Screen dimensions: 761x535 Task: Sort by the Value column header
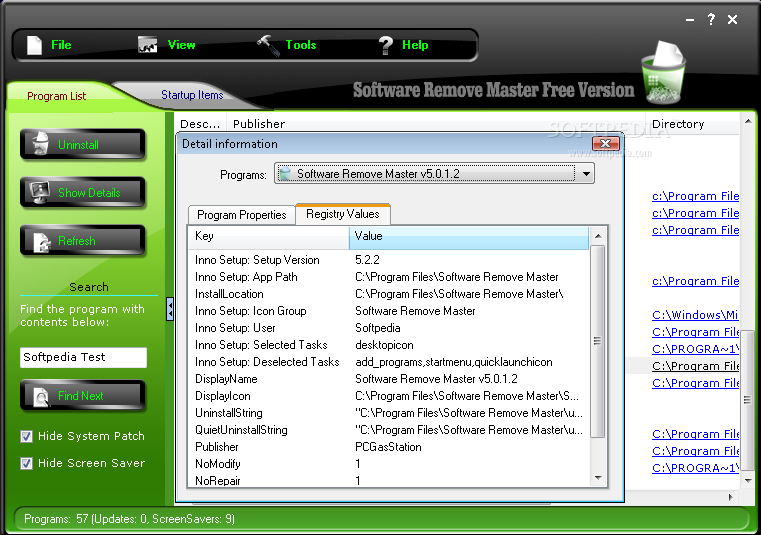pos(468,236)
